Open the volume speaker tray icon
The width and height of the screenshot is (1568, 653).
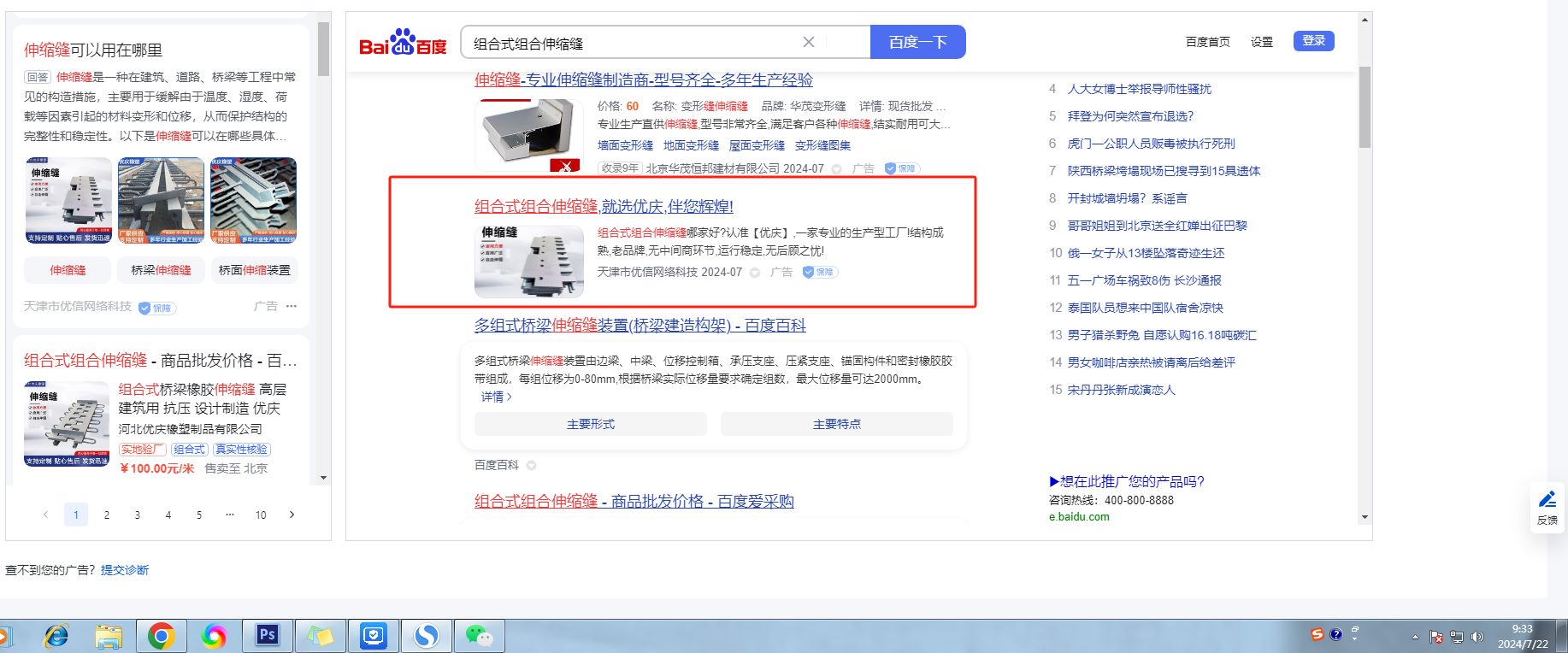pyautogui.click(x=1477, y=637)
